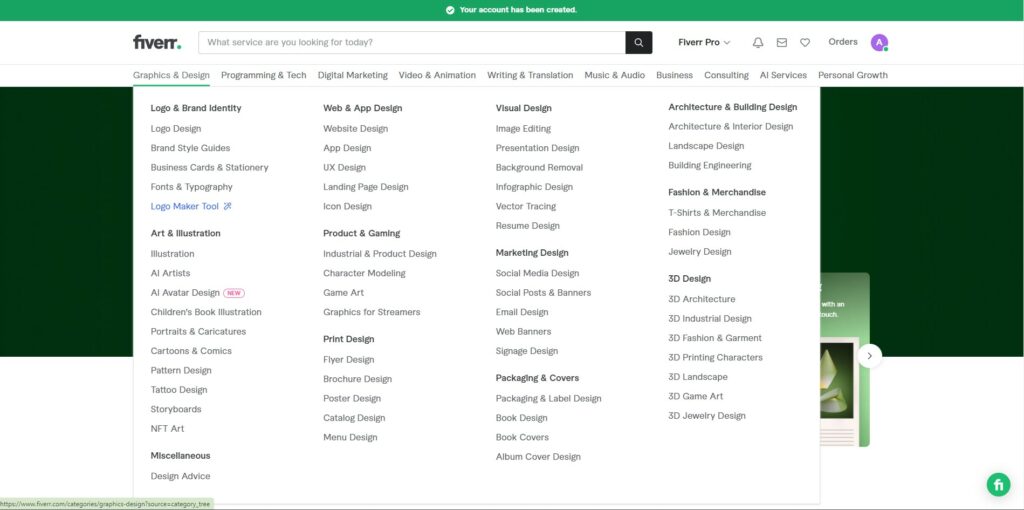Open 3D Jewelry Design

pyautogui.click(x=707, y=416)
